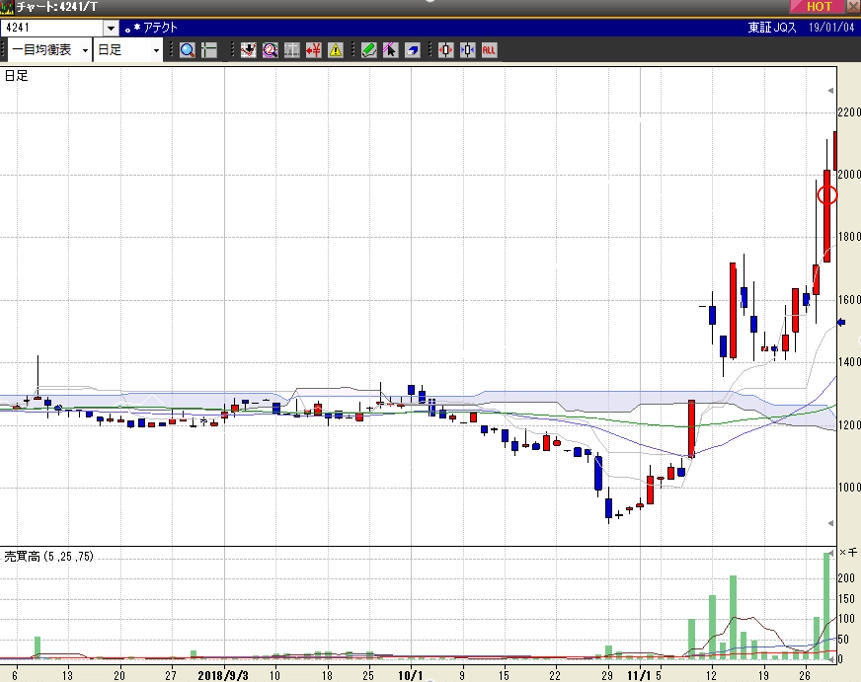Click the stock code input field 4241
Image resolution: width=861 pixels, height=682 pixels.
point(52,28)
